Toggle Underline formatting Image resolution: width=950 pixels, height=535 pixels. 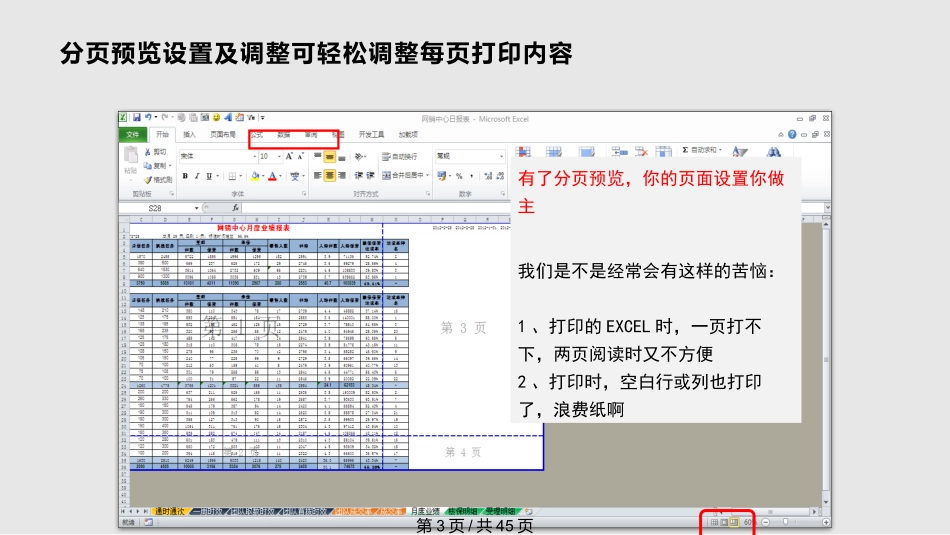pyautogui.click(x=209, y=176)
